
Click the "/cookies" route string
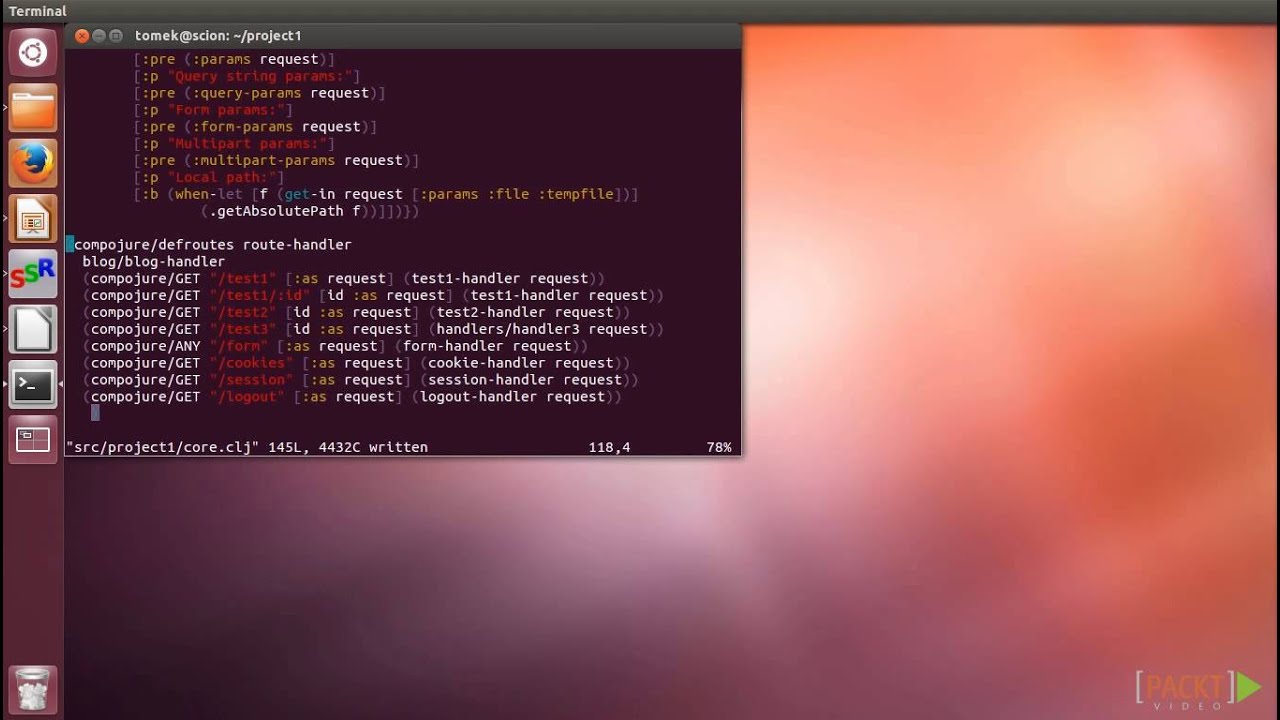[251, 364]
